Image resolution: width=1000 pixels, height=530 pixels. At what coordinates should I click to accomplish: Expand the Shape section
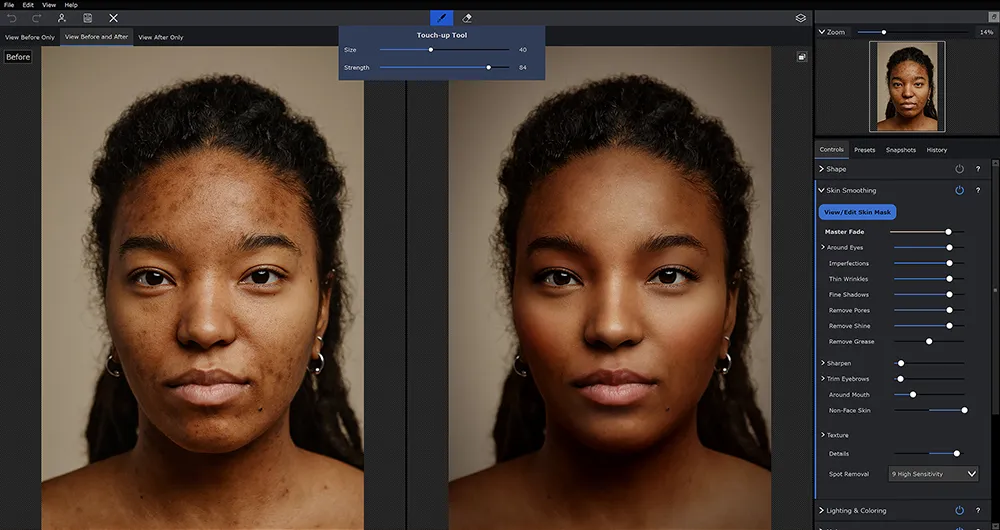click(x=821, y=169)
